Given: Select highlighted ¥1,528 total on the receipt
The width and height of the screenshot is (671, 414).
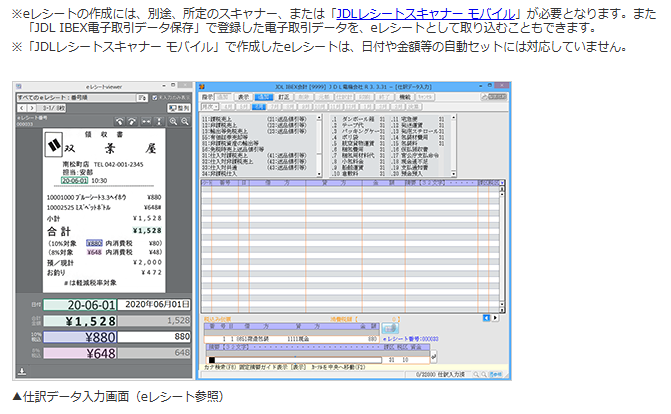Looking at the screenshot, I should click(x=147, y=230).
